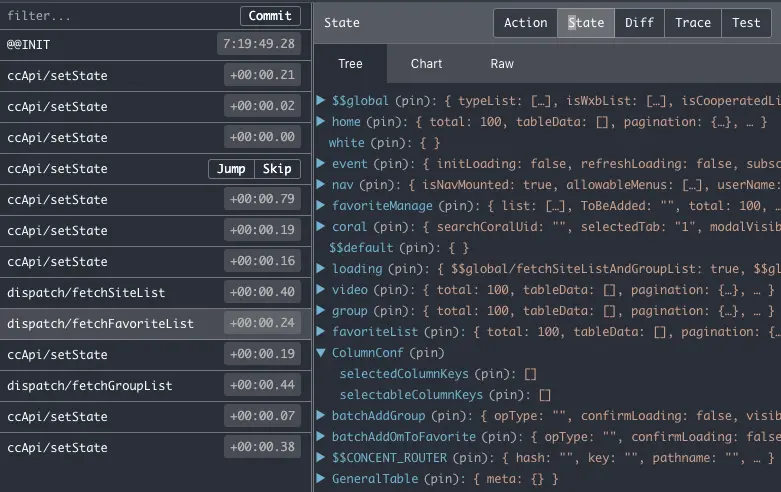Select ccApi/setState action at +00:00.02

coord(155,107)
